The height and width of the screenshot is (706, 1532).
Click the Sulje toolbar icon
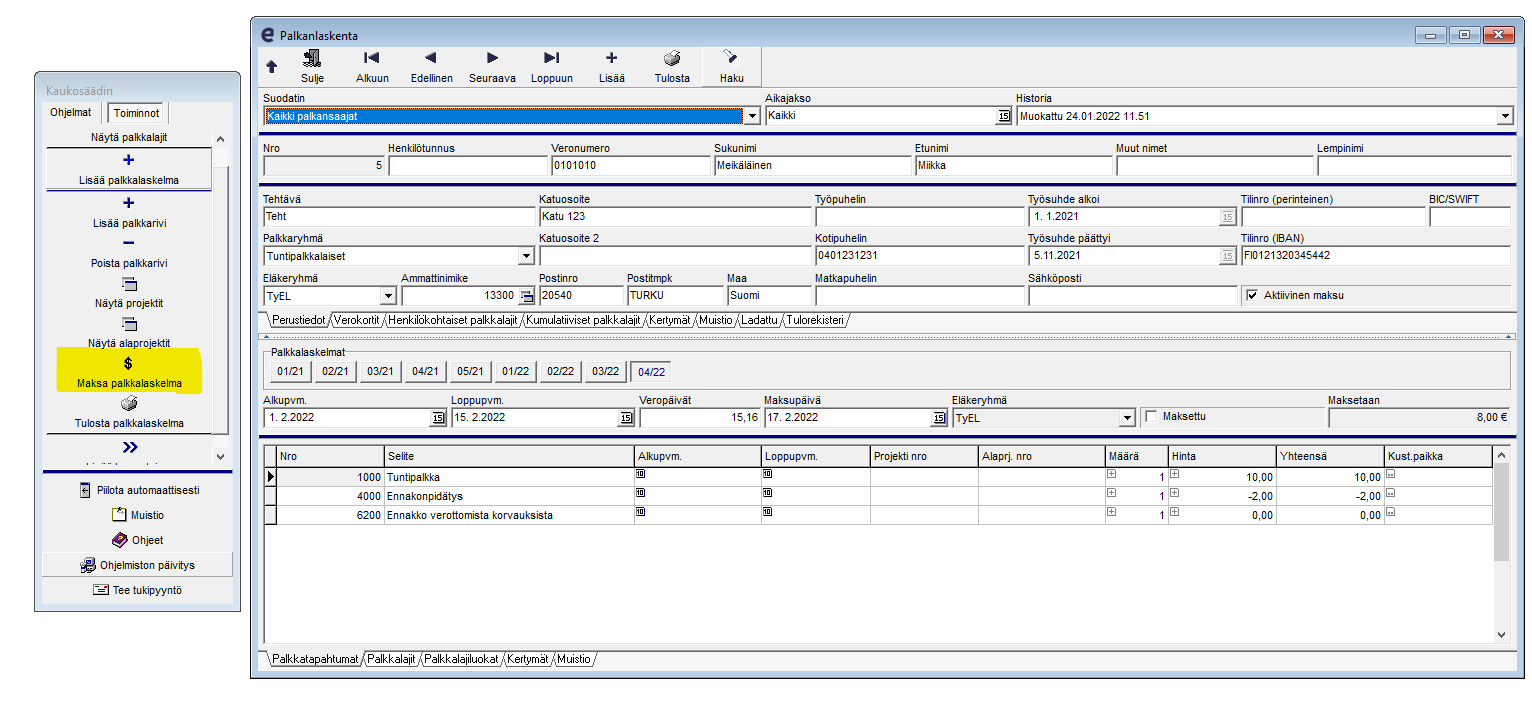point(312,59)
